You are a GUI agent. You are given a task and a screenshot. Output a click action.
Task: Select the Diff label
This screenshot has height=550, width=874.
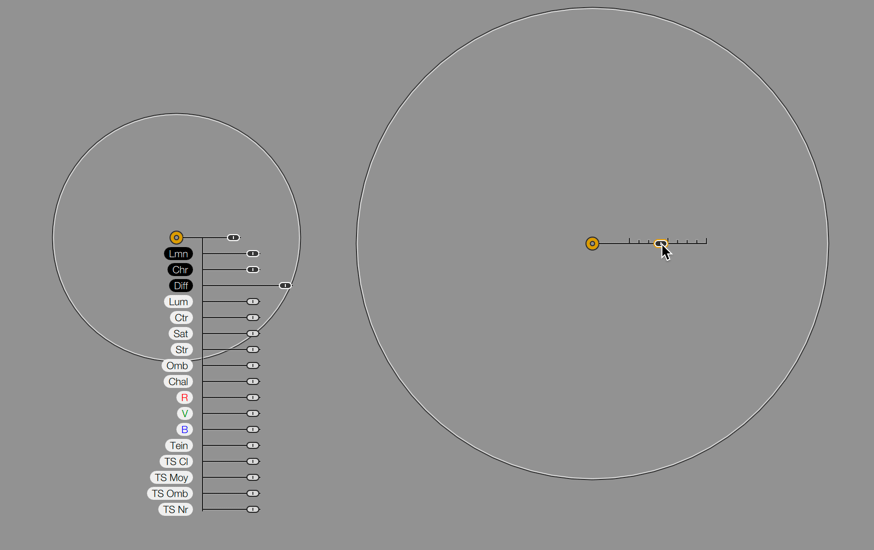click(x=181, y=285)
